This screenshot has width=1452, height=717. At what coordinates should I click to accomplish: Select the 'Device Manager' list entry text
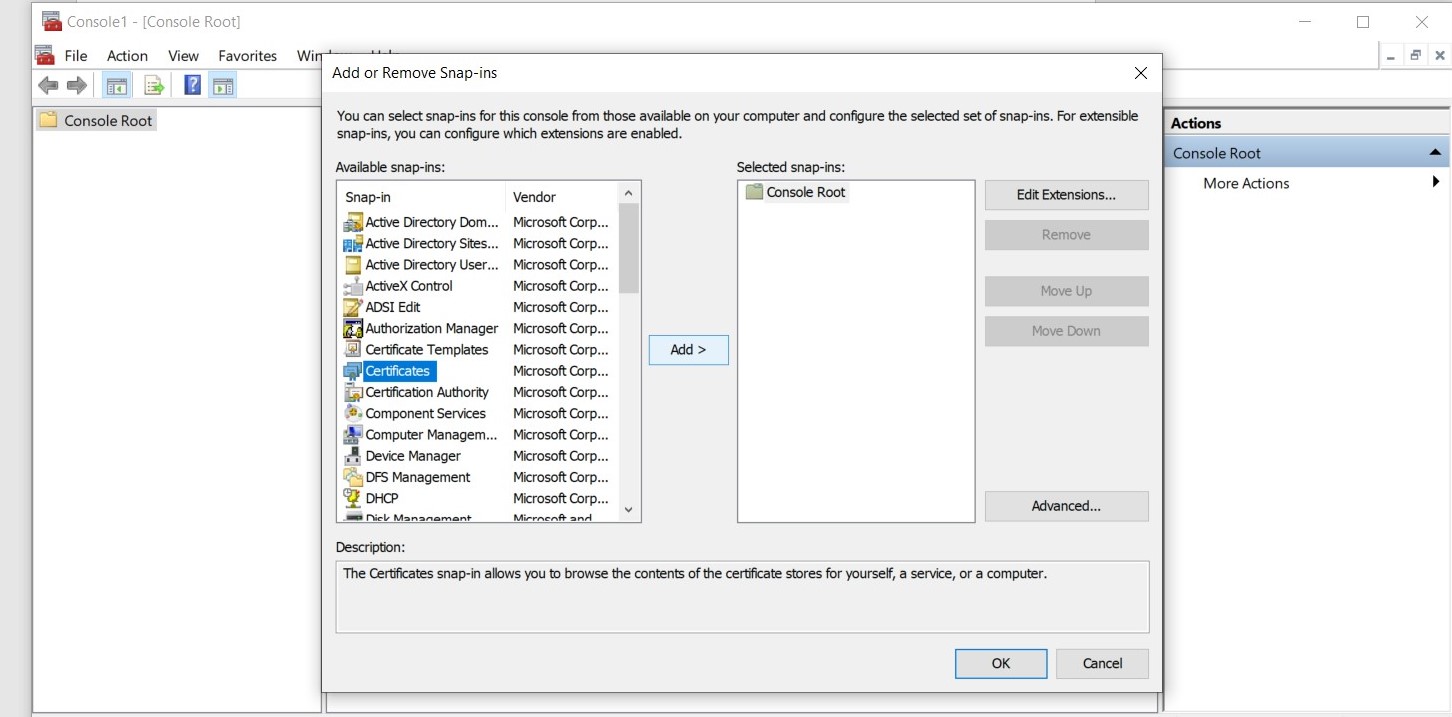(413, 456)
